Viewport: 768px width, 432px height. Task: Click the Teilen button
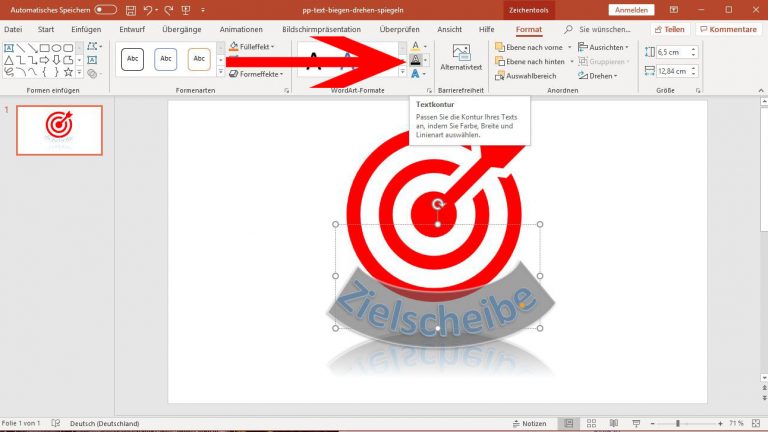click(x=668, y=30)
